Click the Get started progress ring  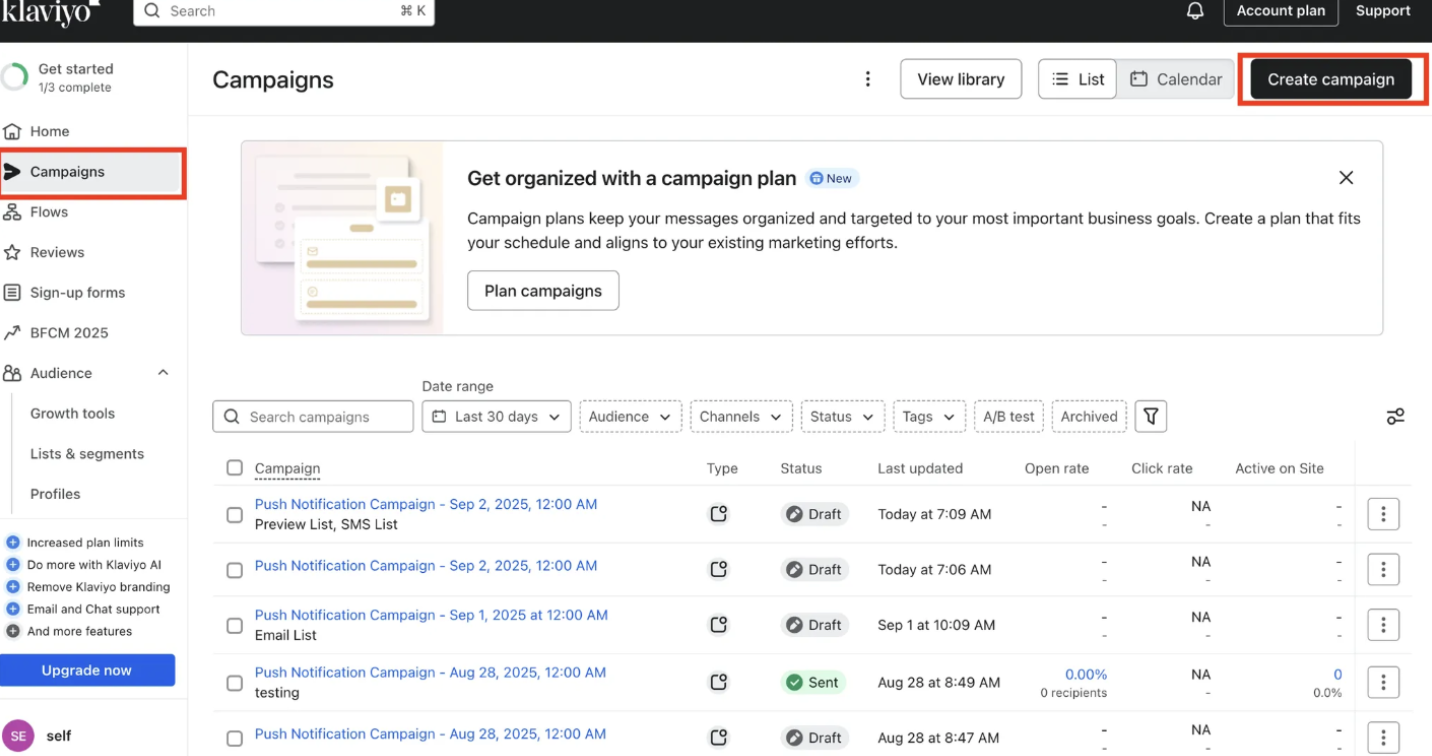pyautogui.click(x=15, y=78)
